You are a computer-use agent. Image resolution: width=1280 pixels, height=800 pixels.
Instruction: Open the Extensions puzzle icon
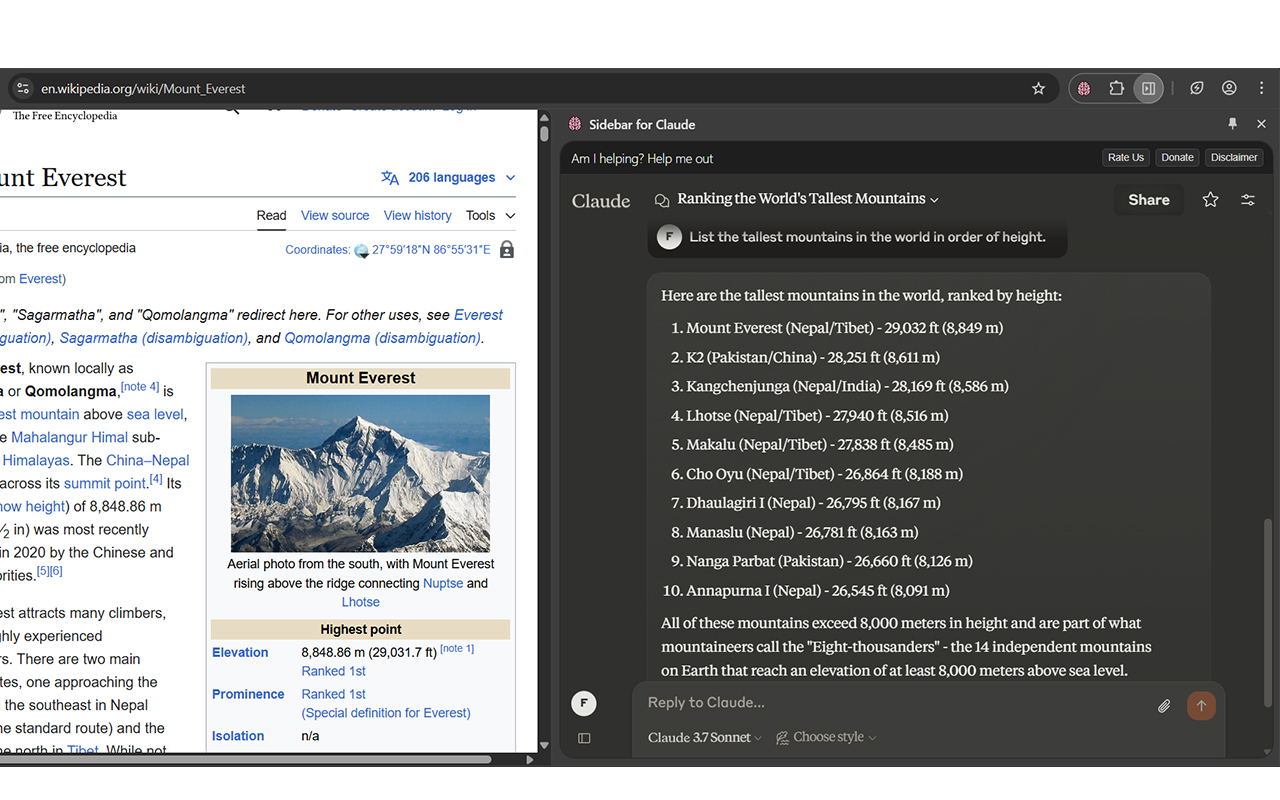pyautogui.click(x=1116, y=88)
